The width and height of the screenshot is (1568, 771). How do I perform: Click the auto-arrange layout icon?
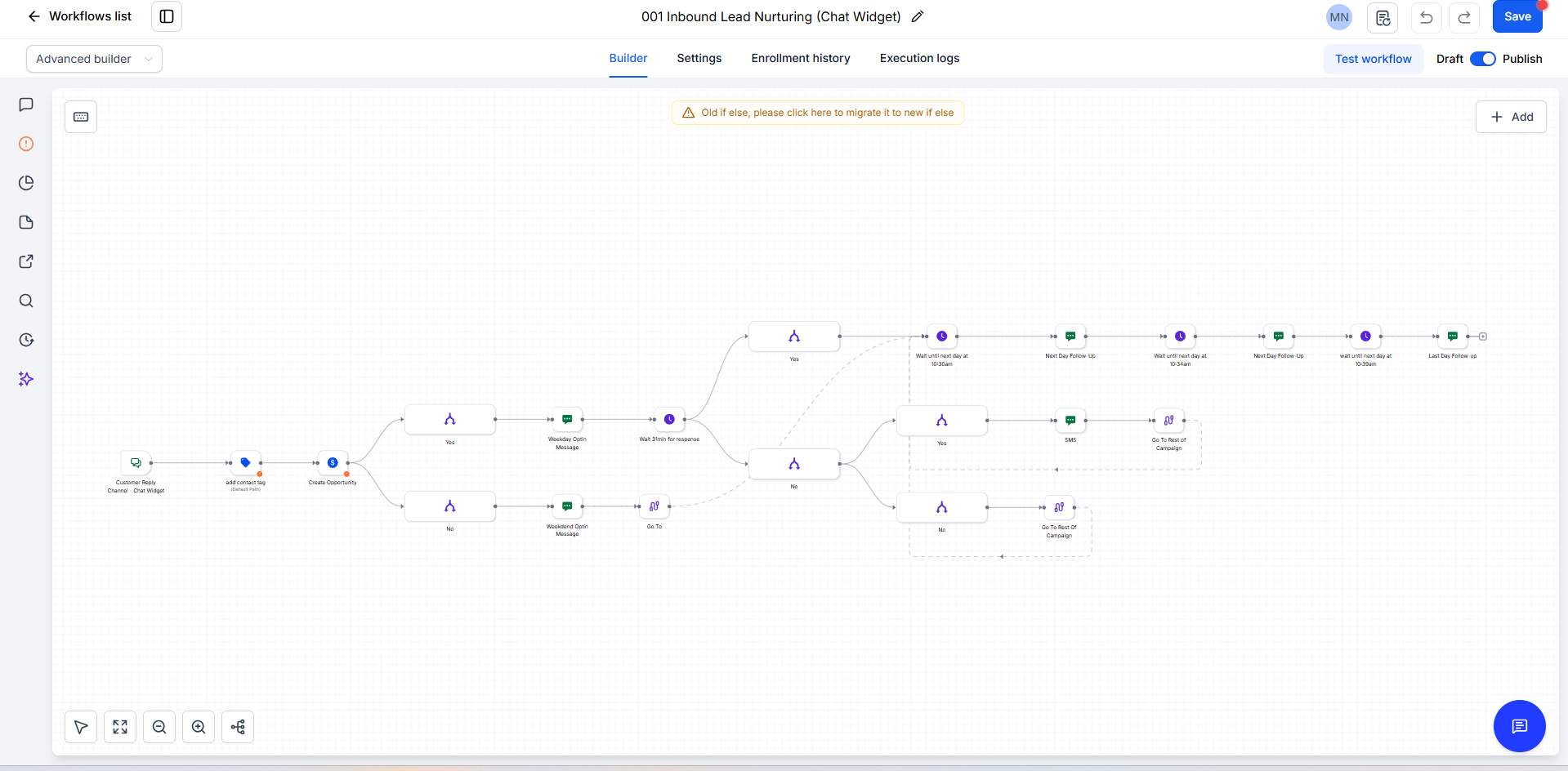238,727
